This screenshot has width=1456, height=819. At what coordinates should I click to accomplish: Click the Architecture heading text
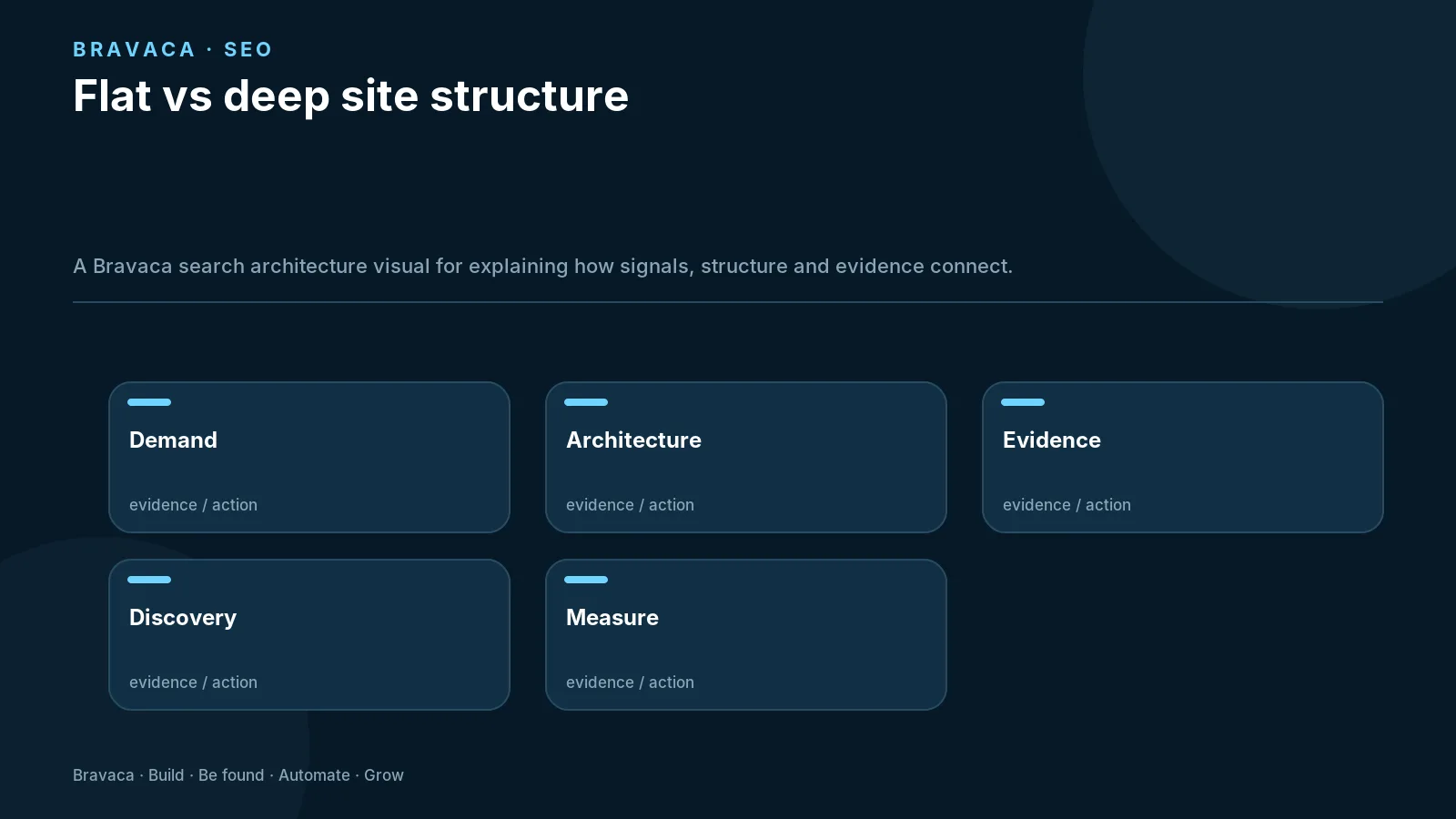point(633,440)
